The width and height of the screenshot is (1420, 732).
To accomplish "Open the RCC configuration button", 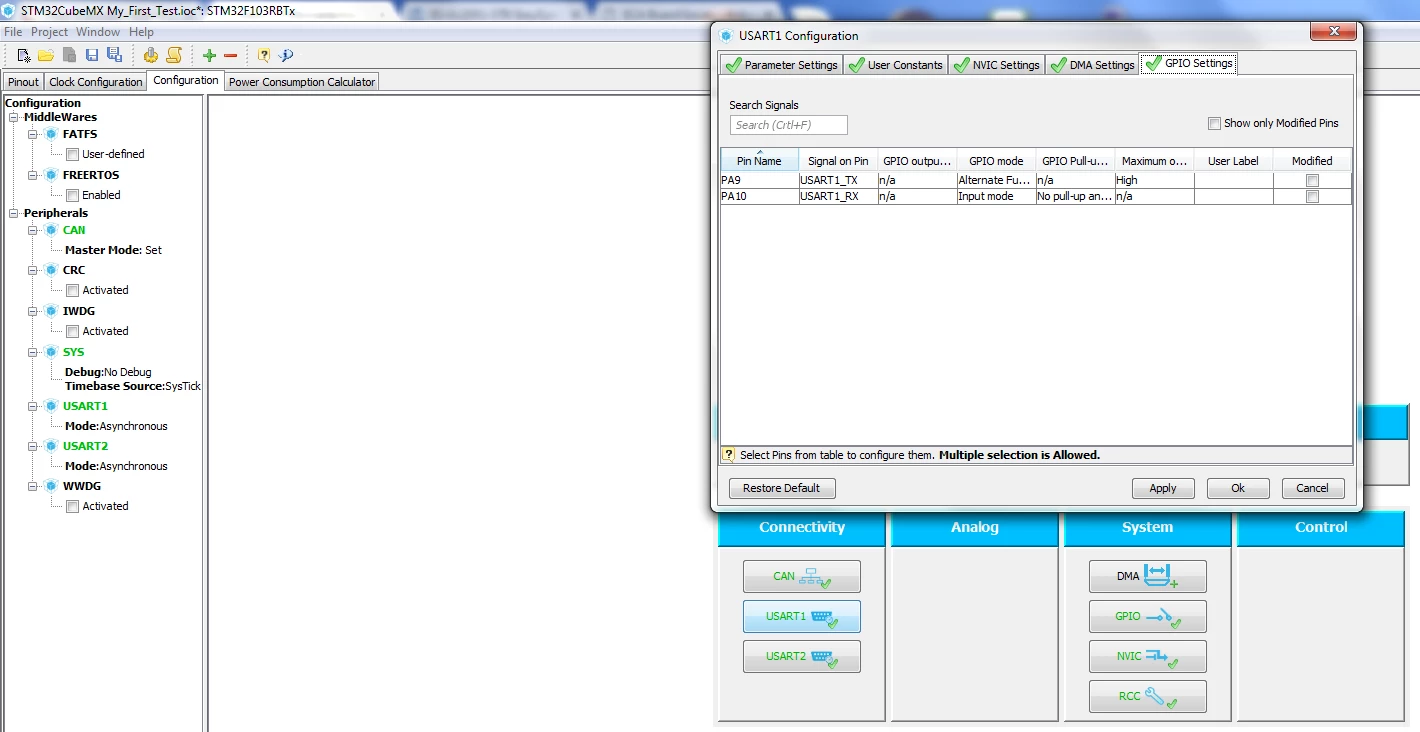I will (x=1147, y=697).
